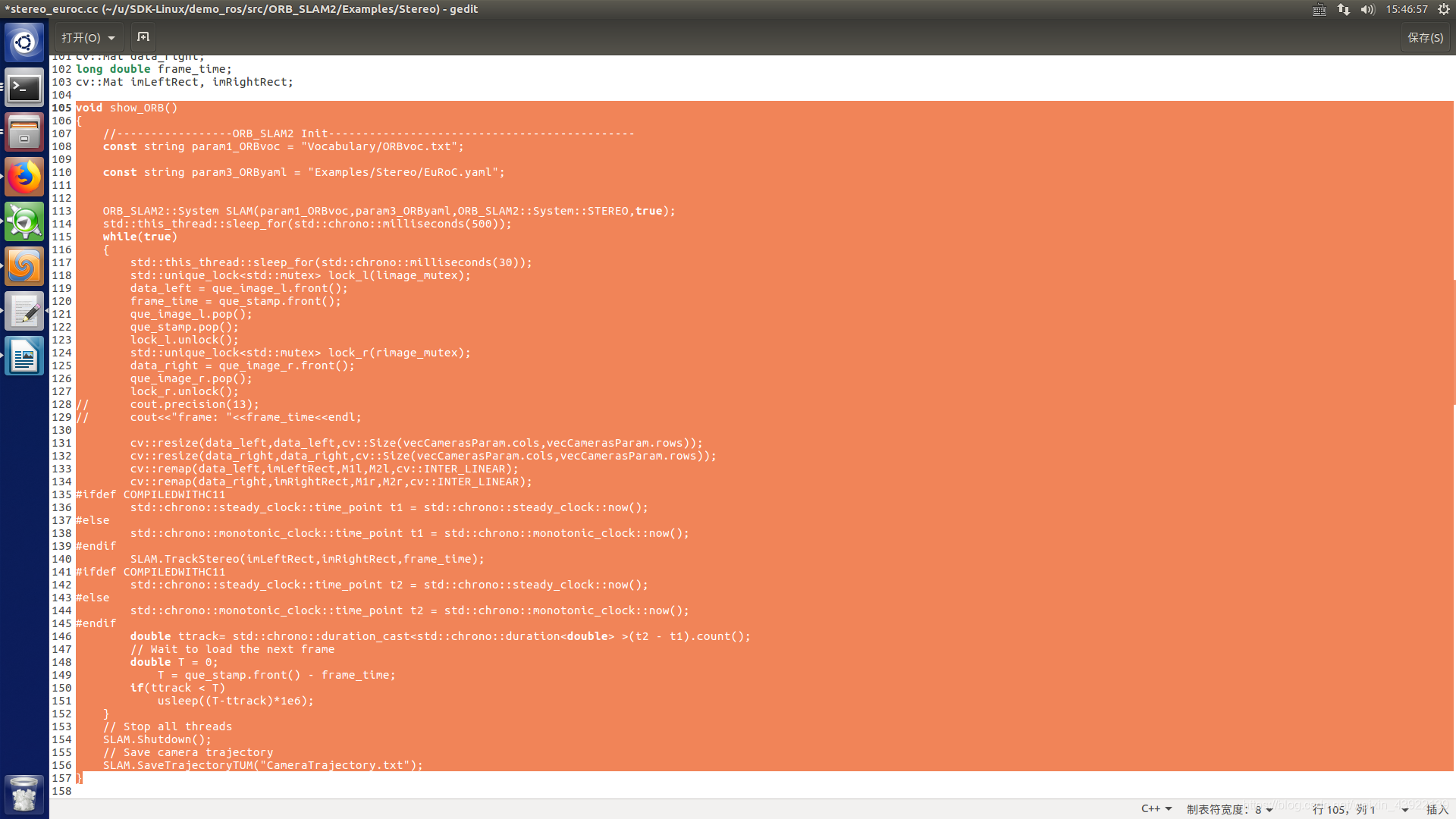The image size is (1456, 819).
Task: Click the '#else' directive on line 137
Action: pos(93,520)
